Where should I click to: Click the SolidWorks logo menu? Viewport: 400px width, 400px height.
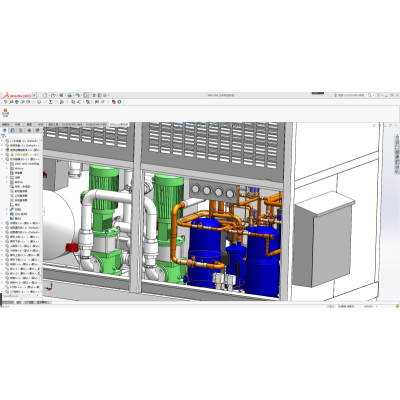17,95
